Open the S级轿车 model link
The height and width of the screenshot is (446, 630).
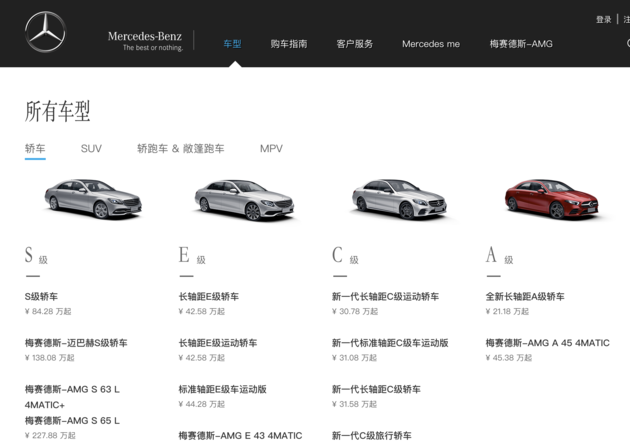[41, 297]
